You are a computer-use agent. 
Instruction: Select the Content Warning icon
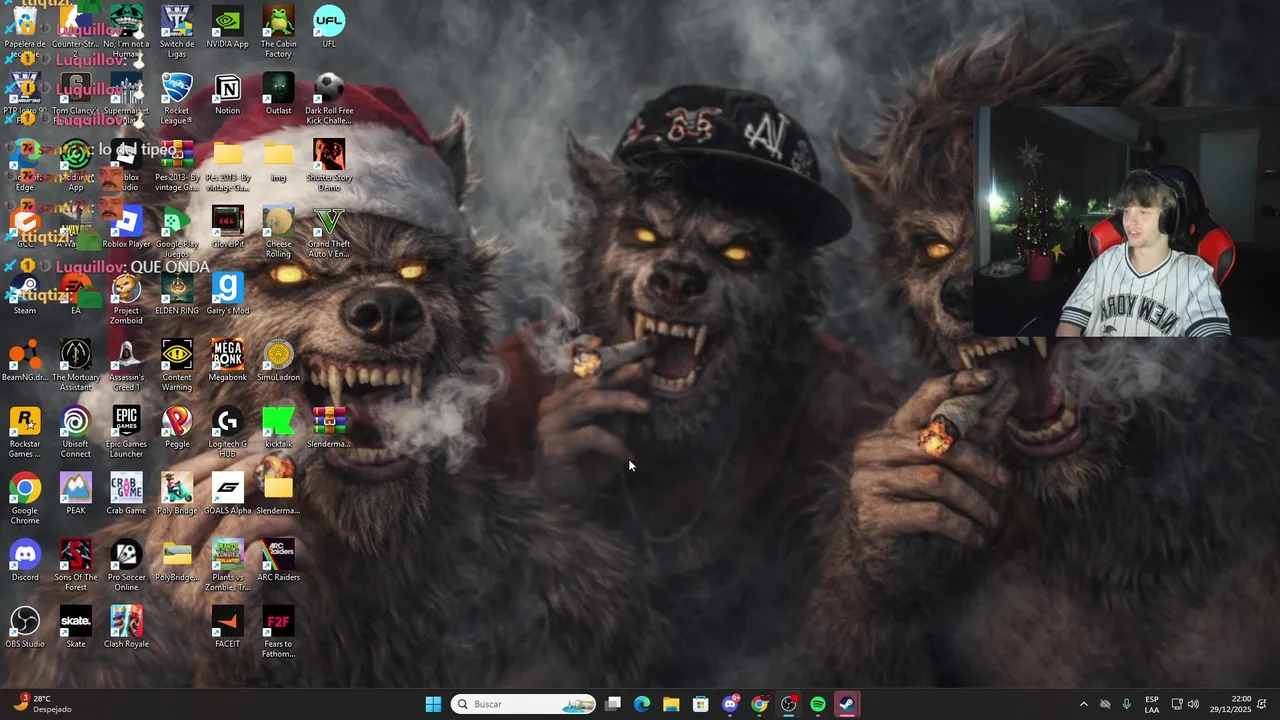[177, 366]
